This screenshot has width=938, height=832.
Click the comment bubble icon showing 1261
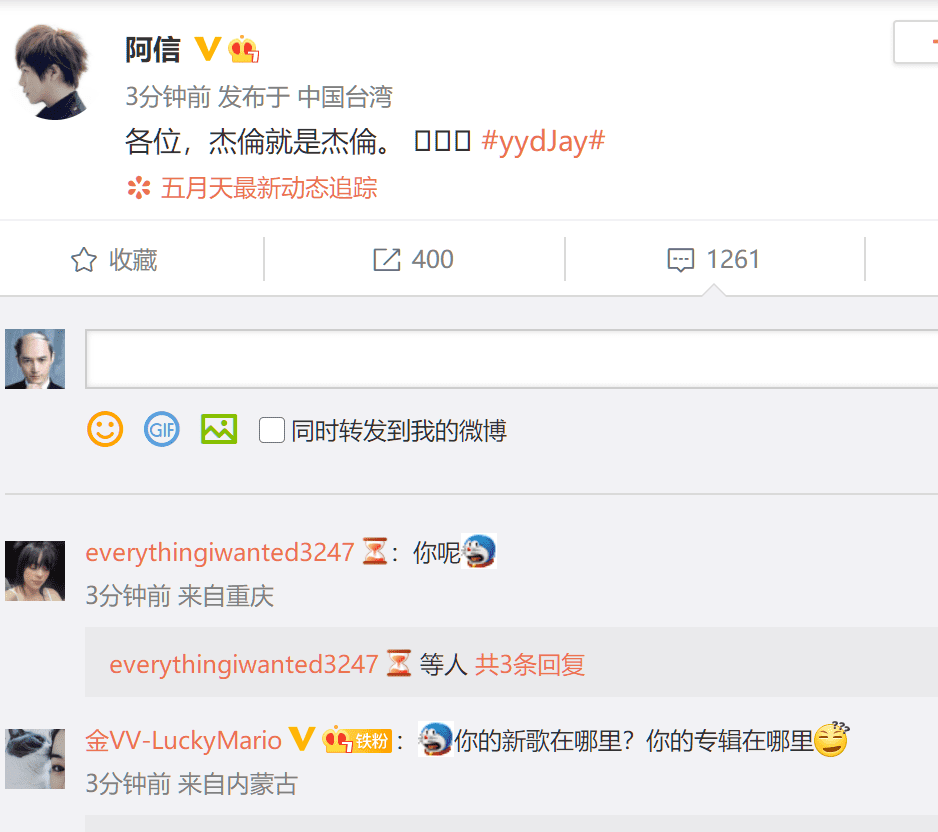681,260
